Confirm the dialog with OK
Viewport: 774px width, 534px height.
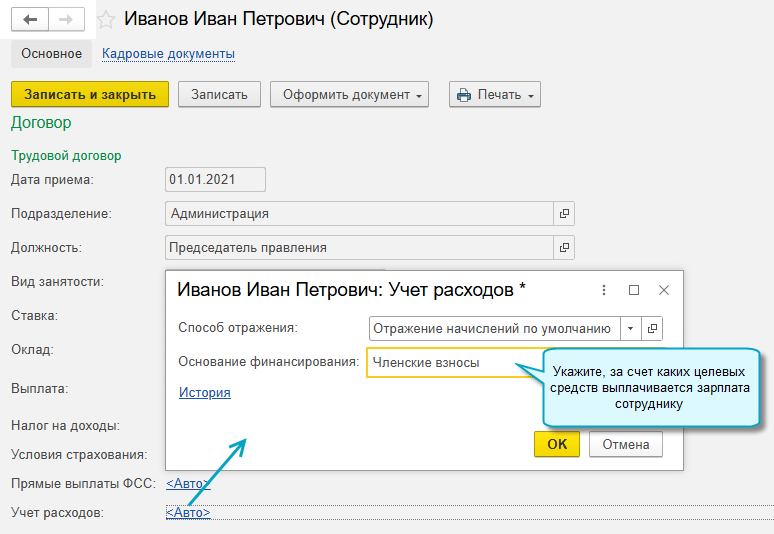coord(557,444)
